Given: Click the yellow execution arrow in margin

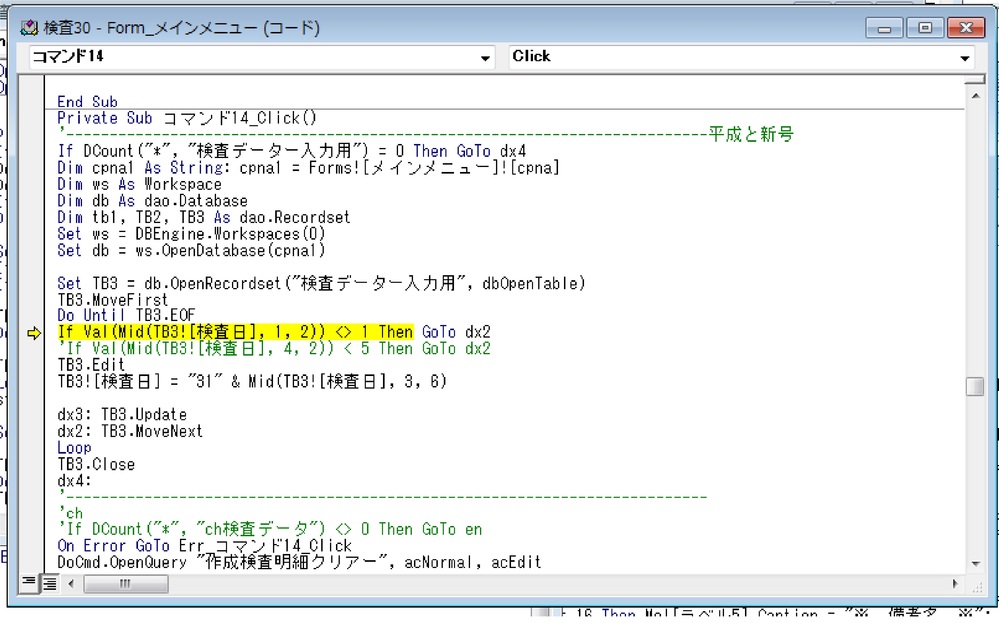Looking at the screenshot, I should pos(33,333).
